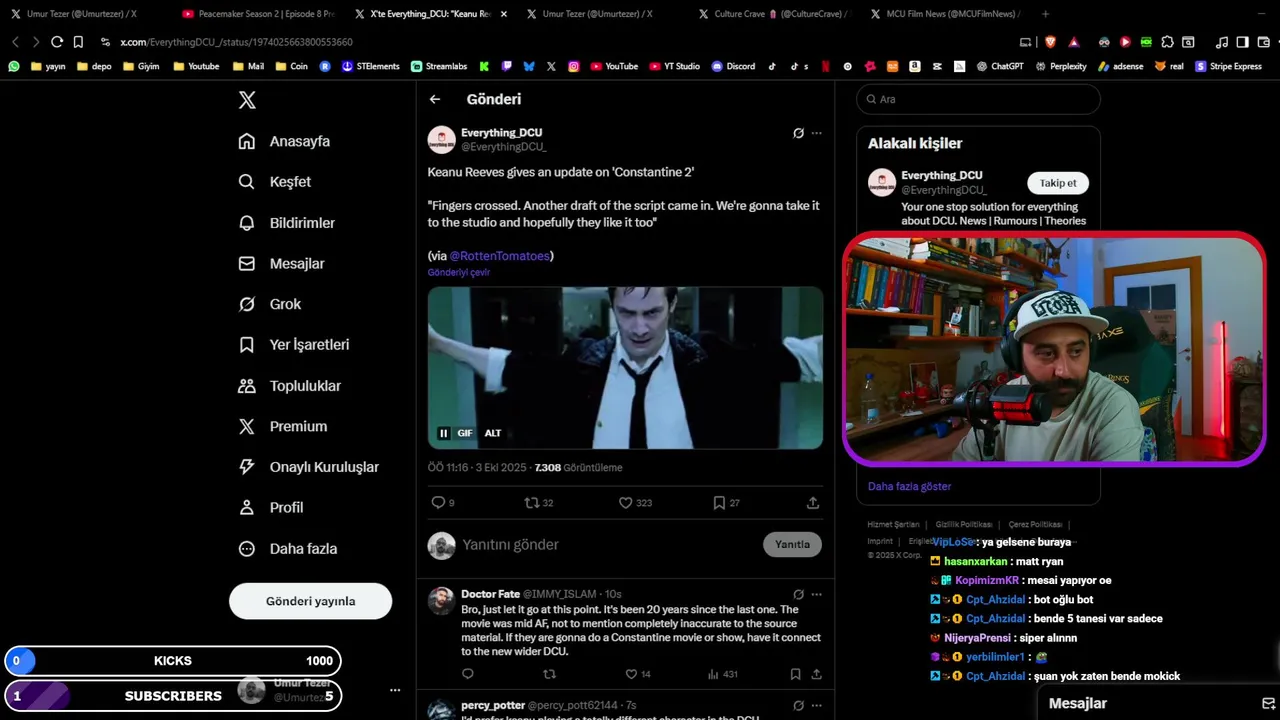1280x720 pixels.
Task: Open the Constantine GIF media
Action: point(625,368)
